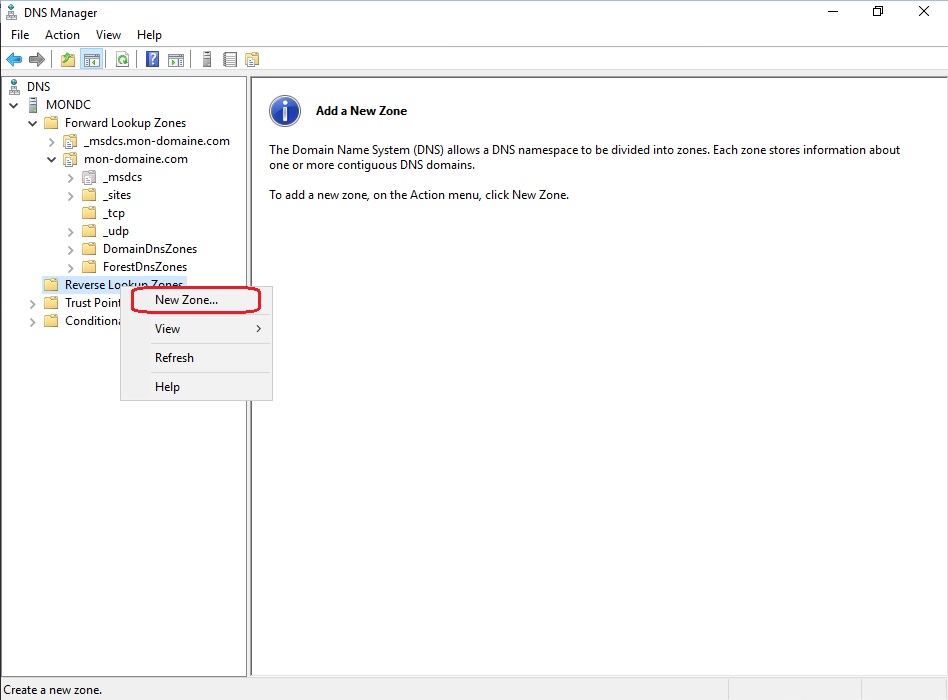Expand the _msdcs subfolder under mon-domaine.com
The image size is (948, 700).
point(70,178)
